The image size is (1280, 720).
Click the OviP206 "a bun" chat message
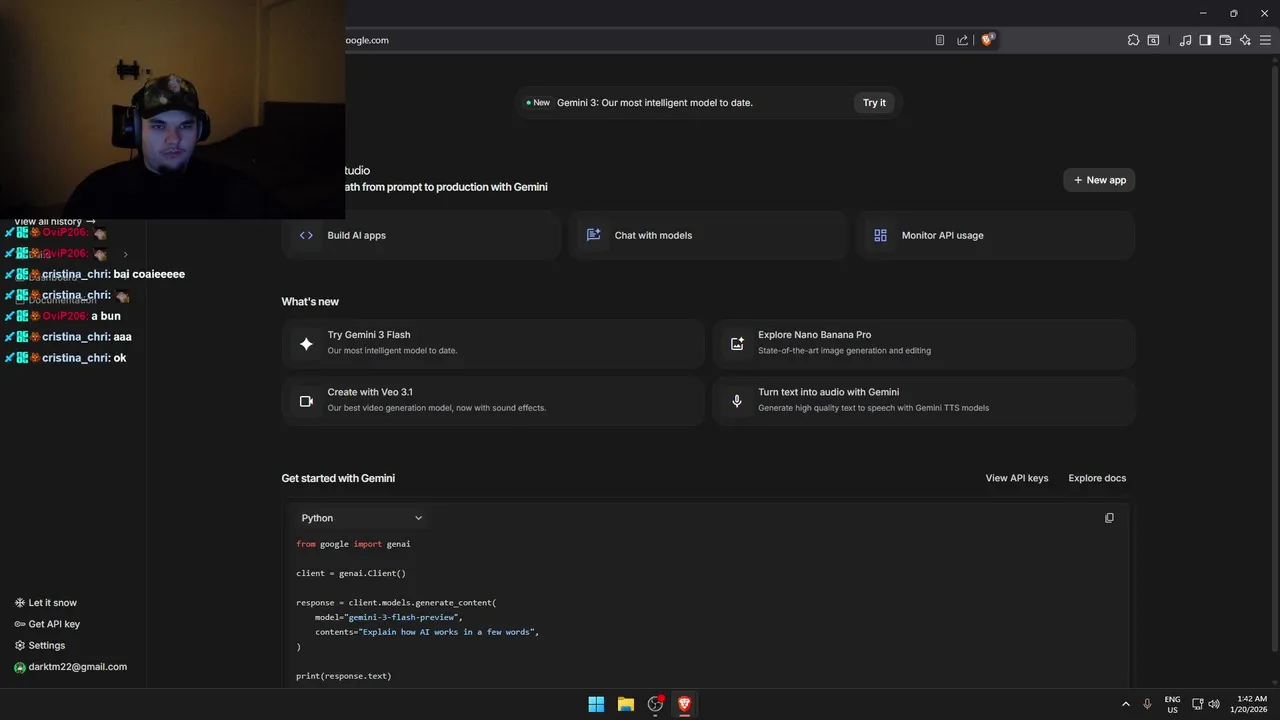click(62, 316)
